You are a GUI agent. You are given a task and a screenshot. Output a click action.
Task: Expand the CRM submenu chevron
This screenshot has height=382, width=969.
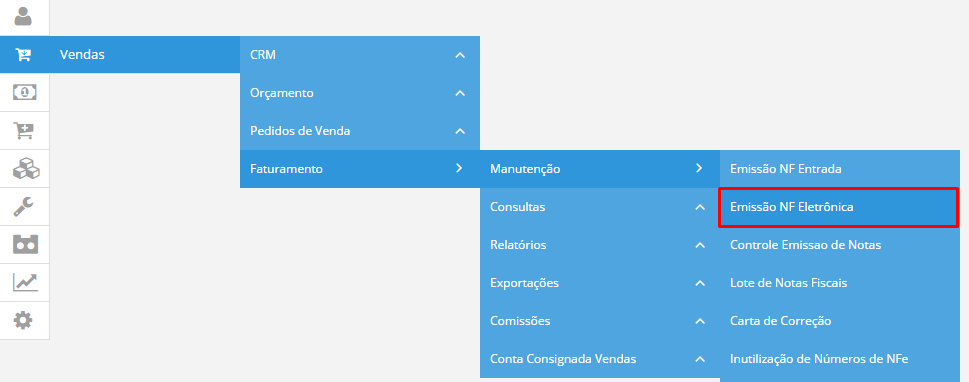coord(459,55)
